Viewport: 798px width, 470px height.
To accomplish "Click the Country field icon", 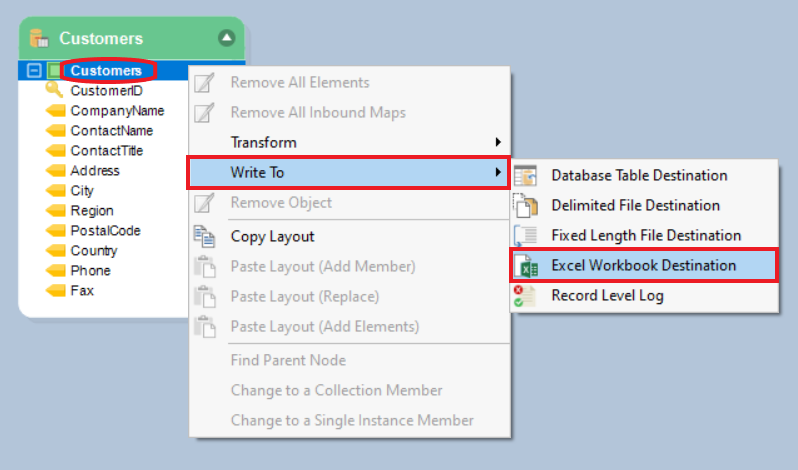I will 55,251.
